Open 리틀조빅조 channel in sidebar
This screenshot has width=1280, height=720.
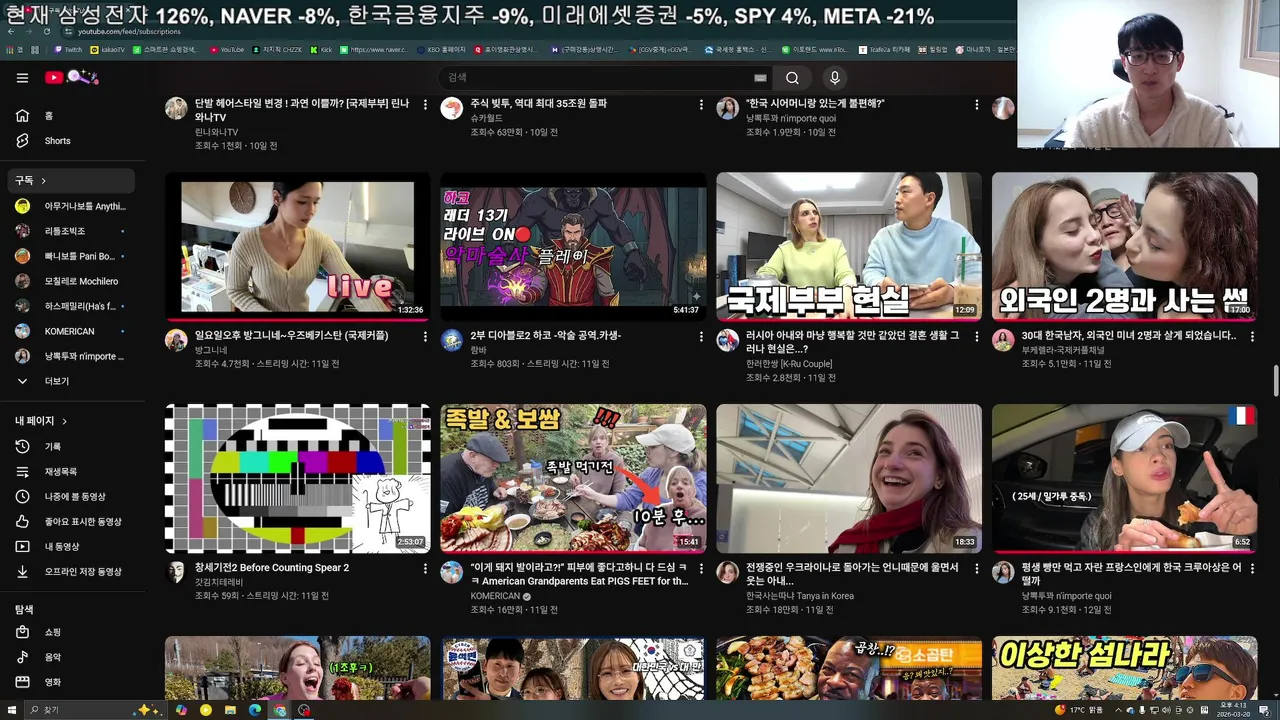72,231
